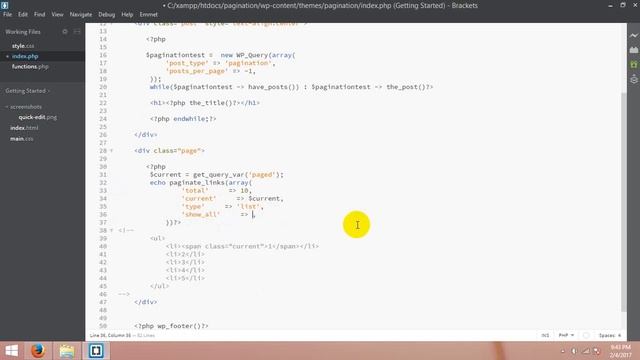
Task: Click the 'list' value on line 35
Action: (x=248, y=206)
